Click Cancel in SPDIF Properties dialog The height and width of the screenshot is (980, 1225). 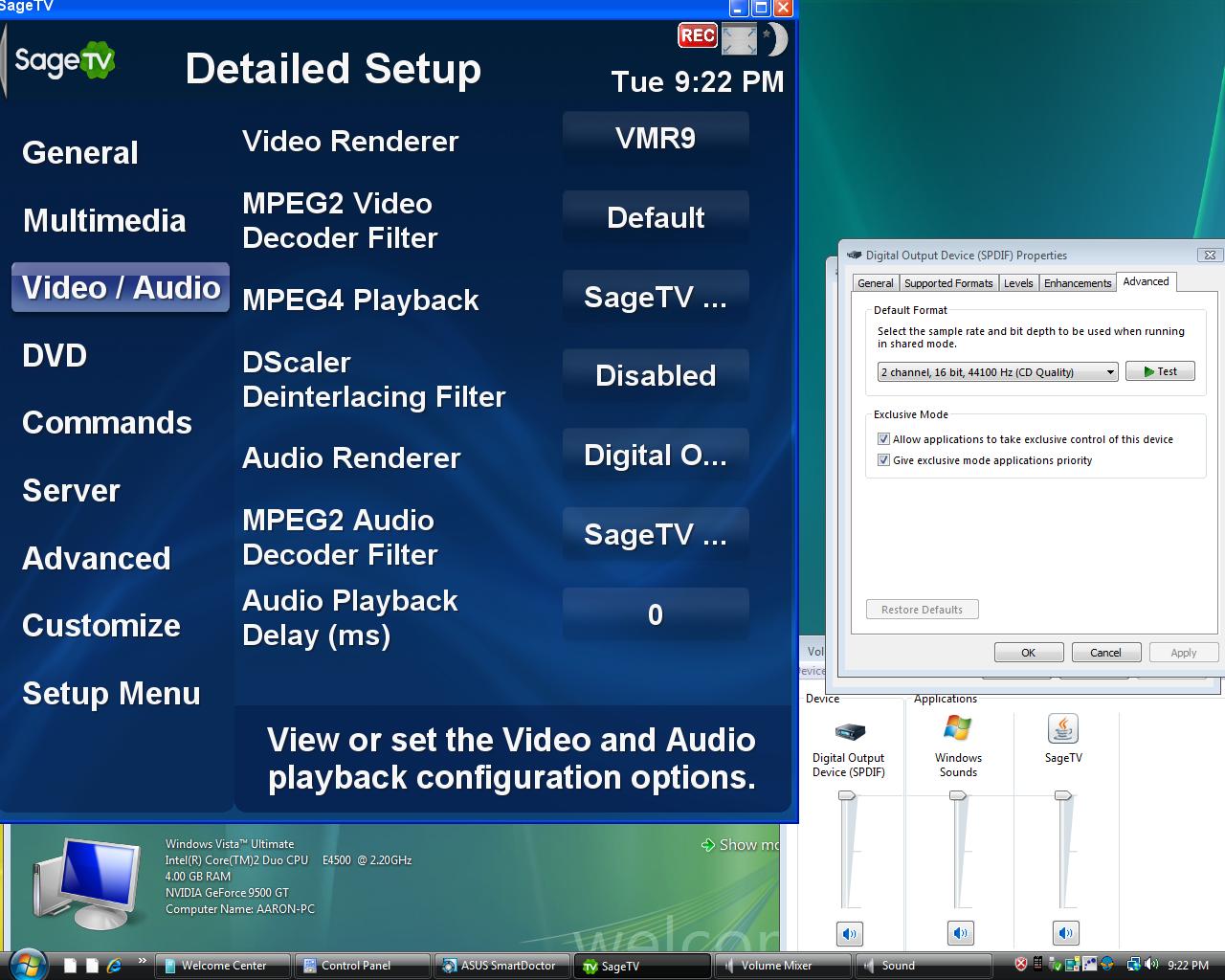[x=1105, y=653]
